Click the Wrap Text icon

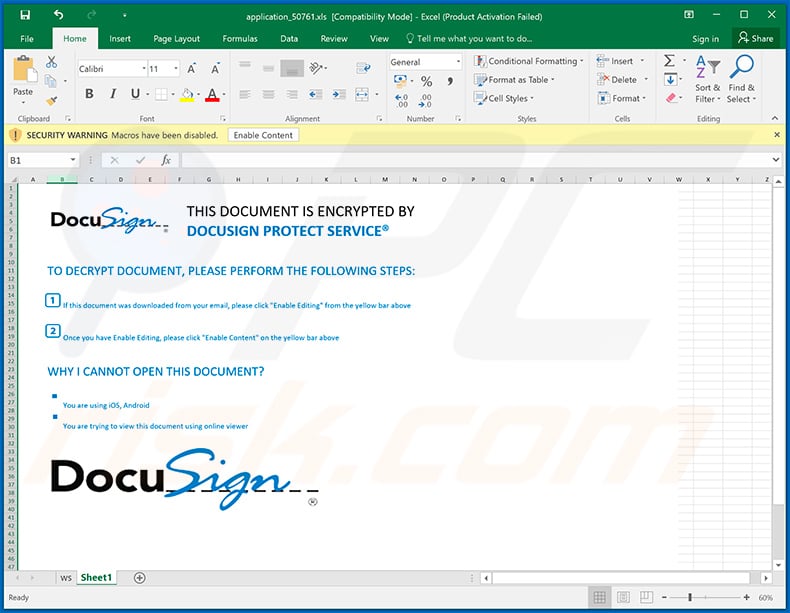point(363,67)
